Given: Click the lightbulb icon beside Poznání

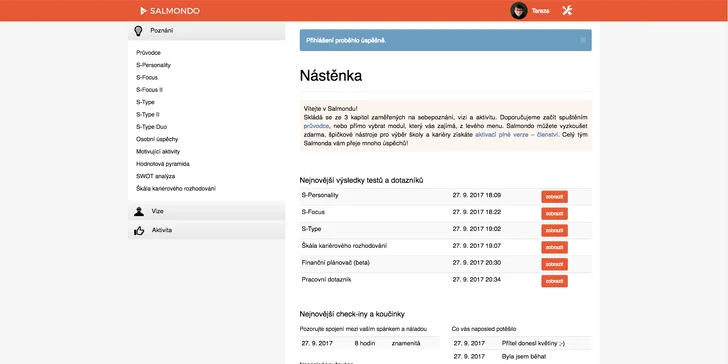Looking at the screenshot, I should 138,31.
